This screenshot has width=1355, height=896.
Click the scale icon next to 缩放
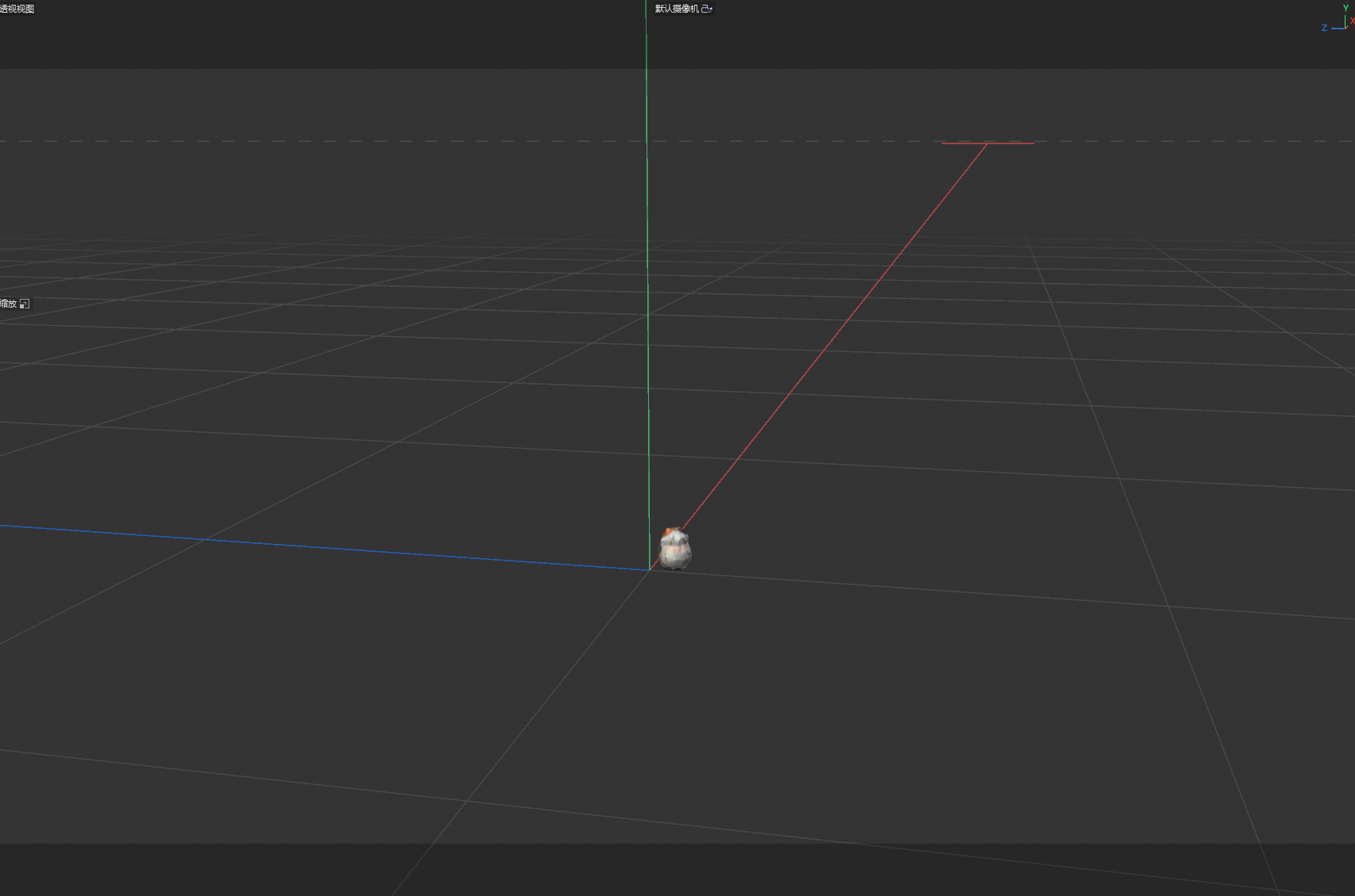click(25, 304)
